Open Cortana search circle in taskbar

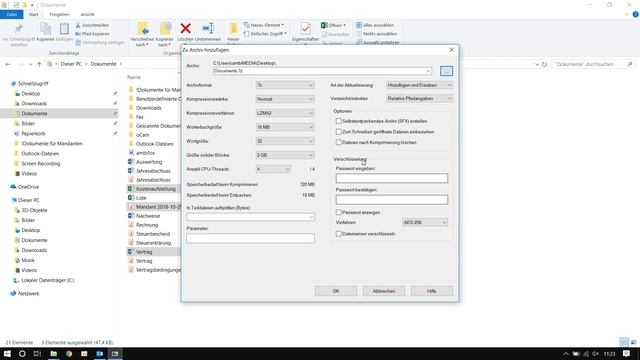[x=22, y=354]
